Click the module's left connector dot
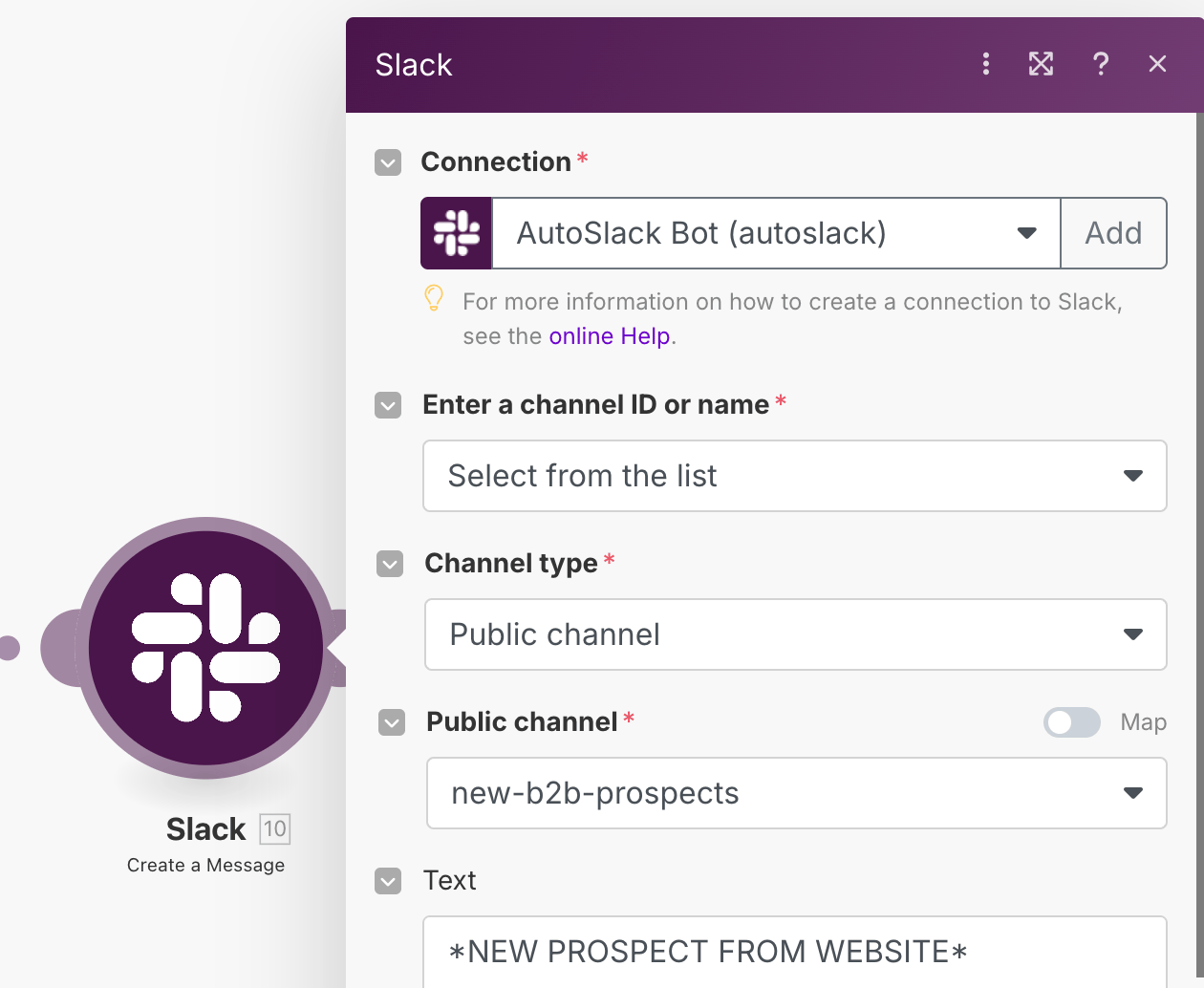Image resolution: width=1204 pixels, height=988 pixels. point(9,648)
